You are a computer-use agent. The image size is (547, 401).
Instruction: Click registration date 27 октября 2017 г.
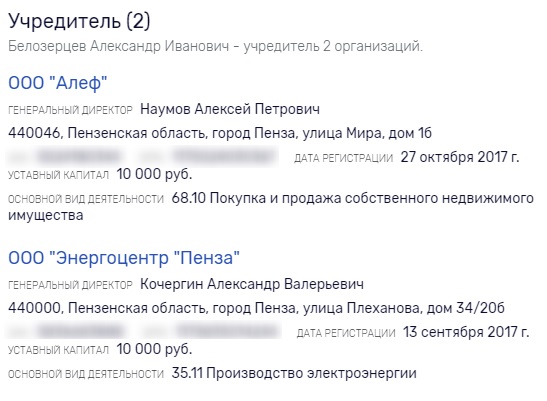[460, 157]
